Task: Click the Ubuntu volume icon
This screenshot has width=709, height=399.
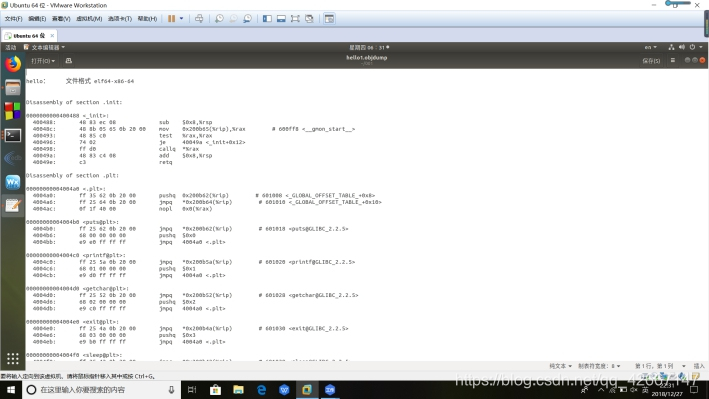Action: coord(682,47)
